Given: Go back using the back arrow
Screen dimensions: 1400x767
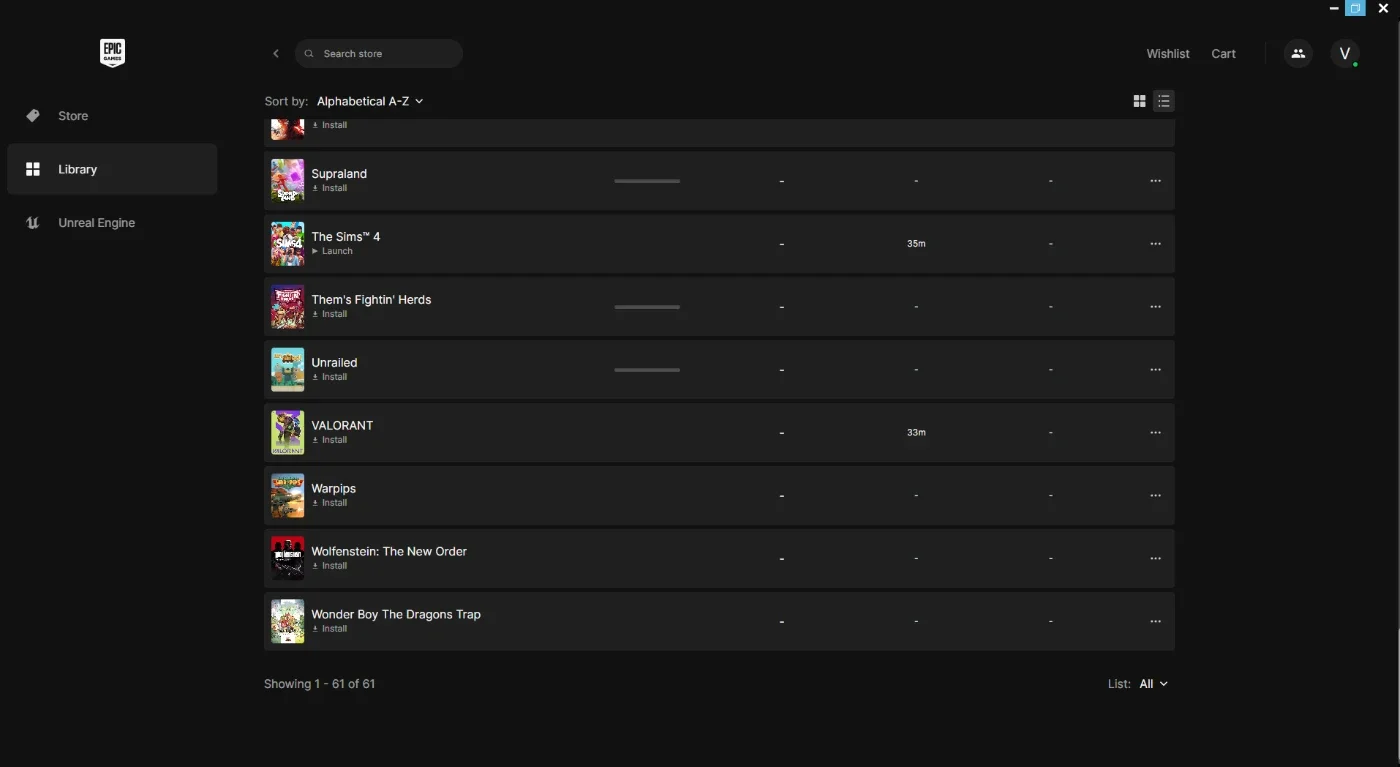Looking at the screenshot, I should click(x=276, y=54).
